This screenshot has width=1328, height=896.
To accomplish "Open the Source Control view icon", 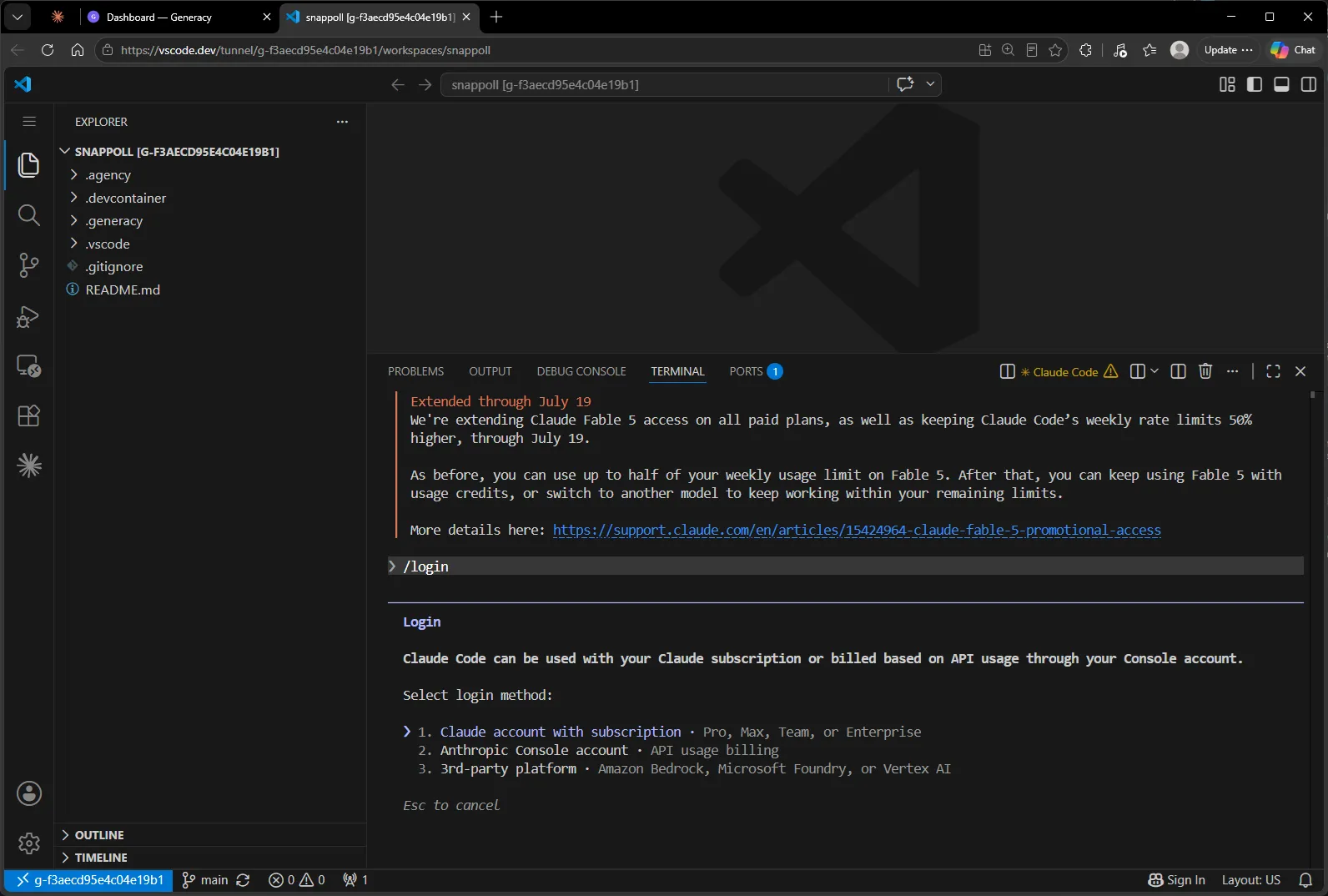I will point(29,265).
